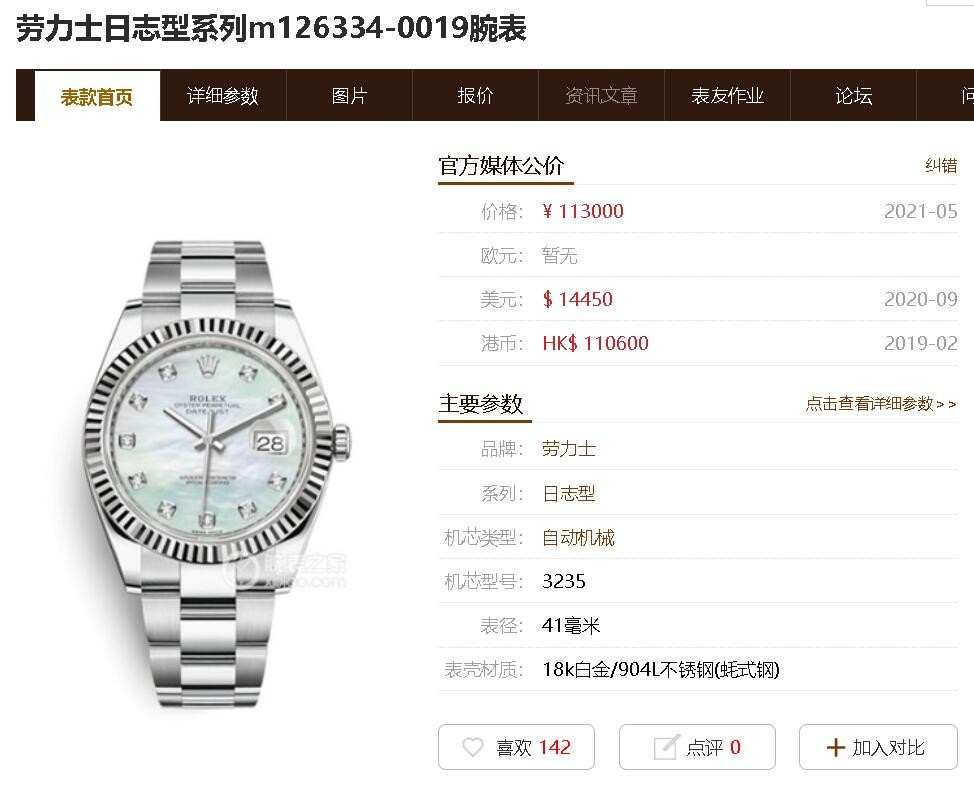Screen dimensions: 974x794
Task: Select the 报价 tab
Action: pyautogui.click(x=475, y=96)
